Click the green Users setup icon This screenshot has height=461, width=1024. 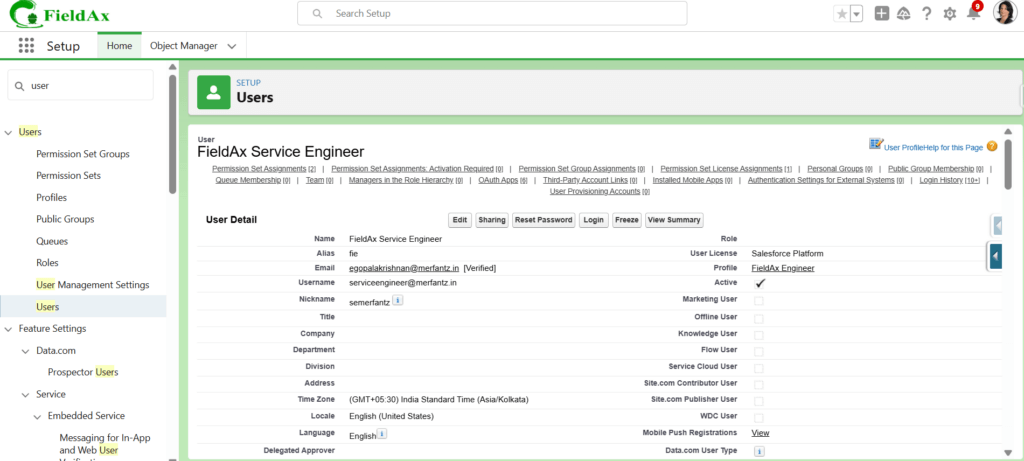(x=214, y=92)
